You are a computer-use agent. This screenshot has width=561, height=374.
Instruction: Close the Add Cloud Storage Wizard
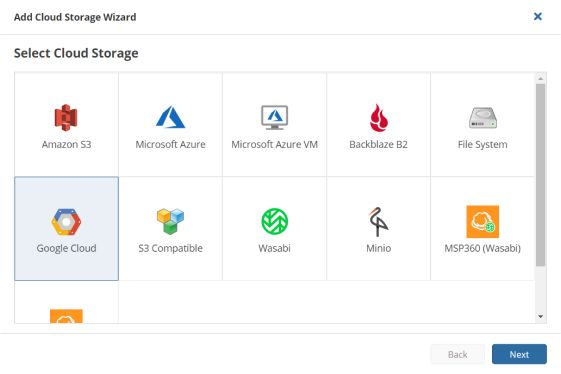[x=537, y=16]
